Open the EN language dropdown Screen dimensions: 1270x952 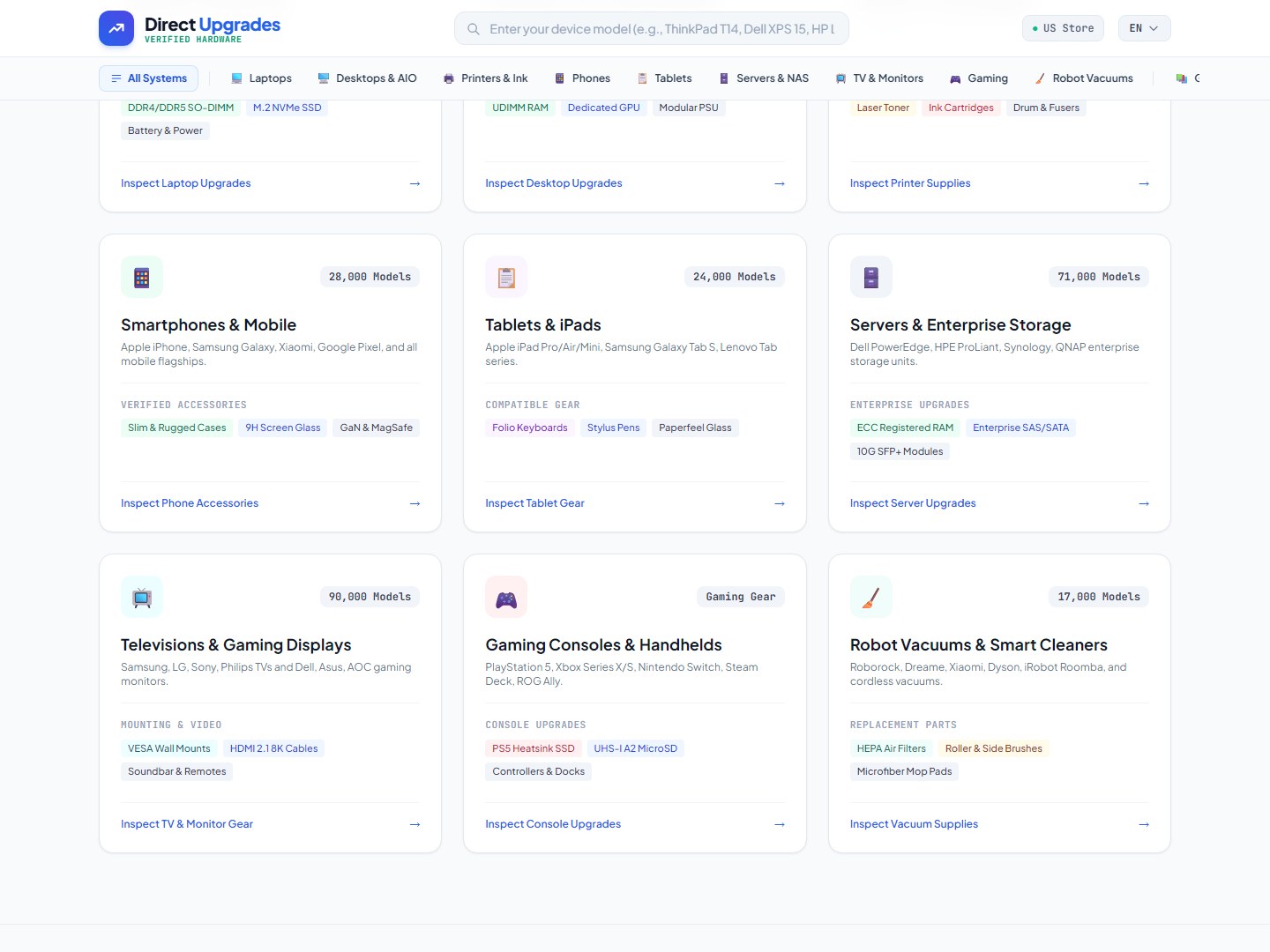click(1144, 28)
